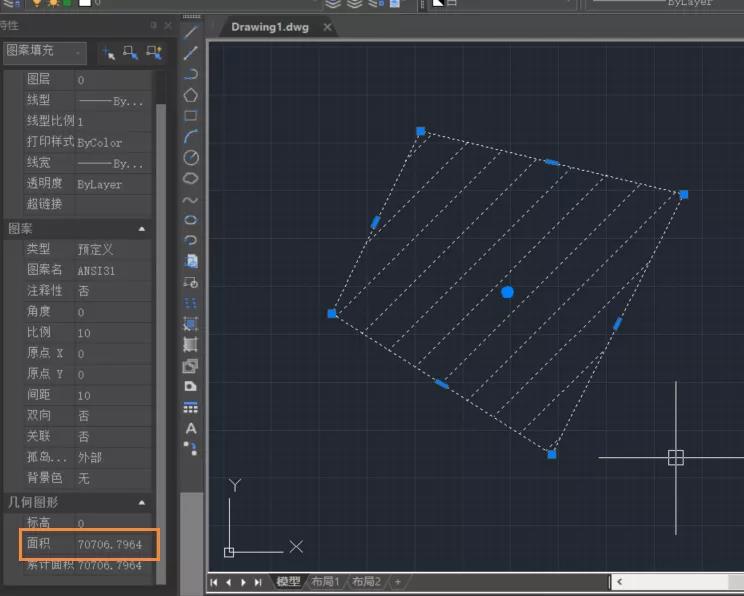Switch to the 布局2 layout tab
Viewport: 744px width, 596px height.
(365, 582)
